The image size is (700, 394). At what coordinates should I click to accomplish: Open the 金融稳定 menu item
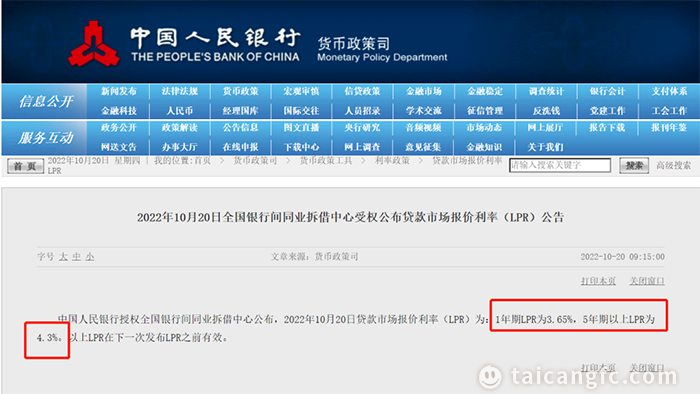pos(485,91)
